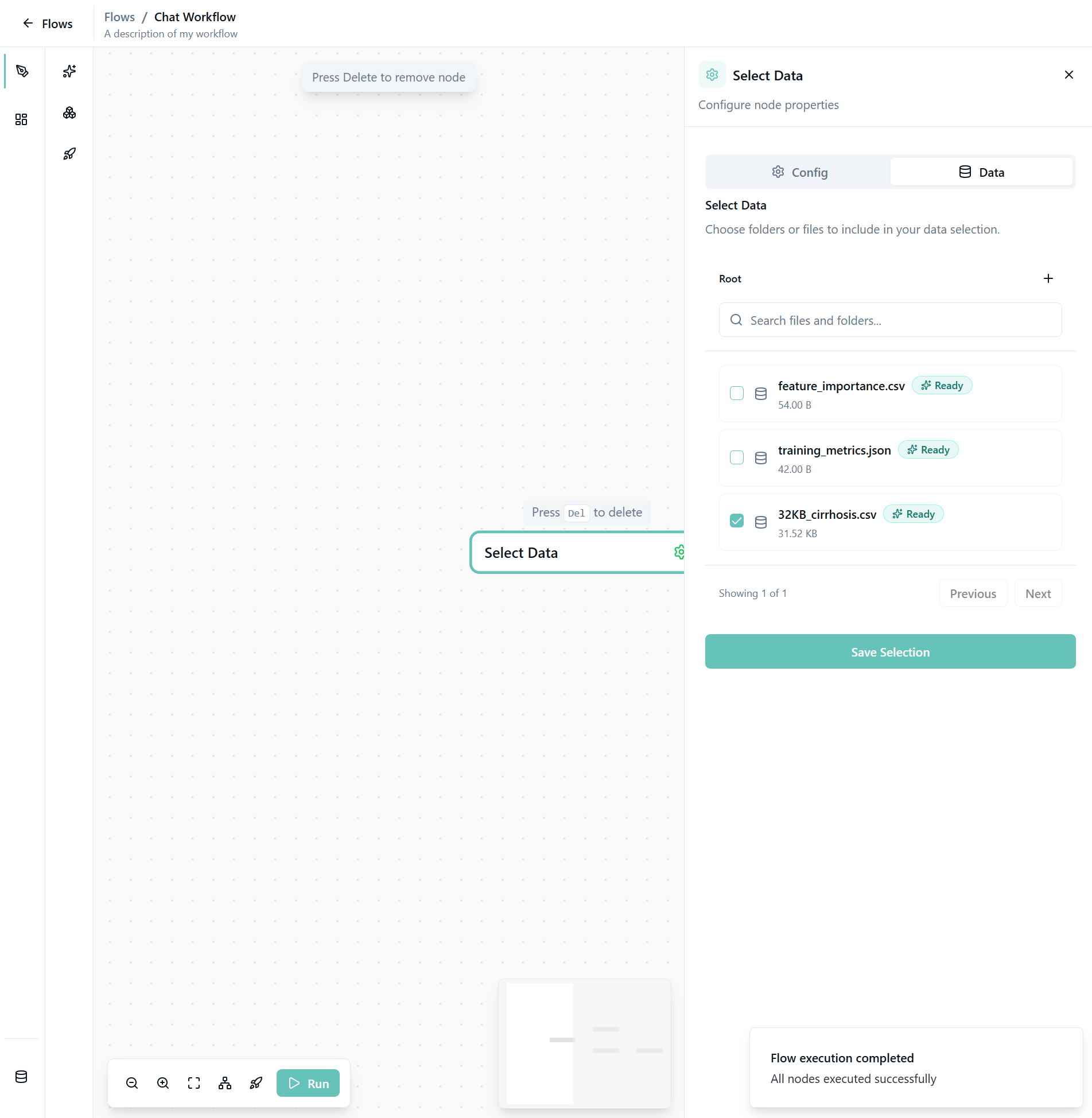Check the training_metrics.json checkbox

737,457
